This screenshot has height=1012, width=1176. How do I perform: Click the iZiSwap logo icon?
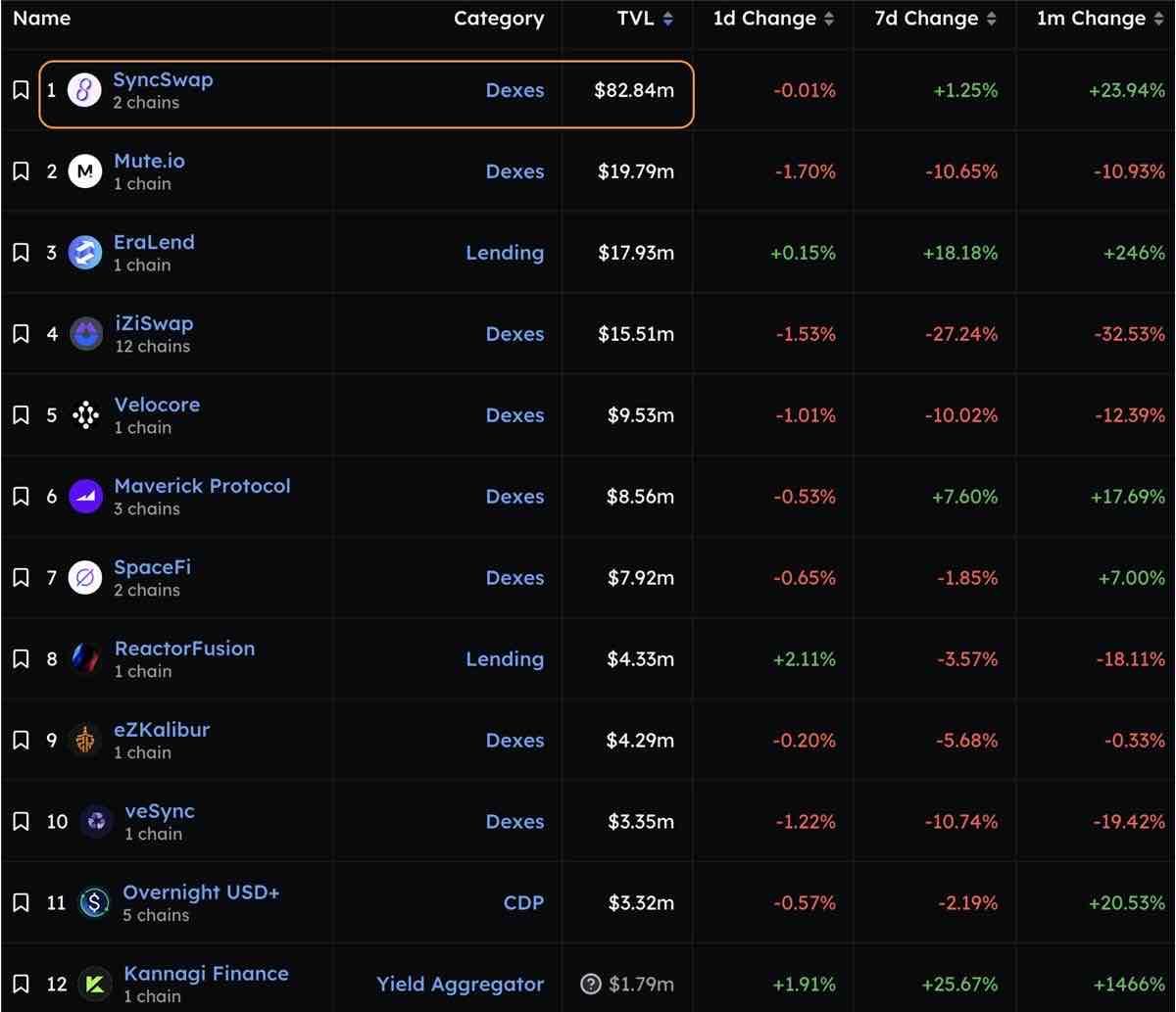(x=86, y=334)
